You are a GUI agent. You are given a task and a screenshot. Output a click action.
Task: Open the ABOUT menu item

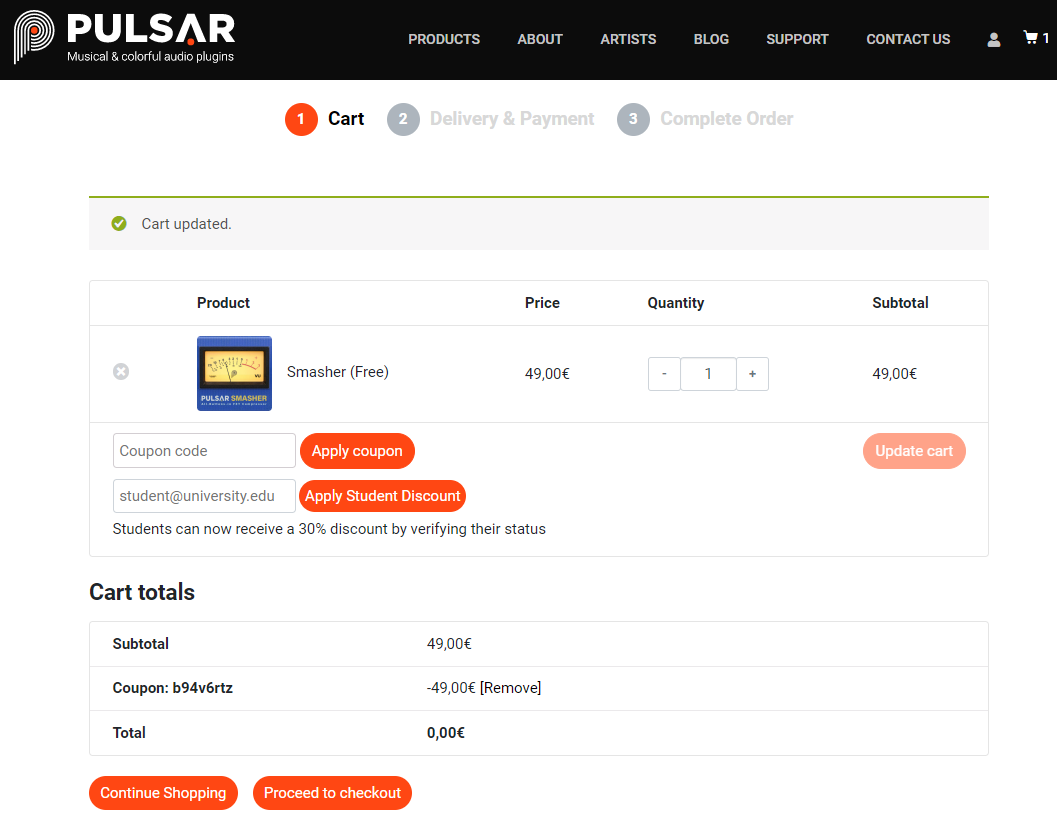[540, 40]
